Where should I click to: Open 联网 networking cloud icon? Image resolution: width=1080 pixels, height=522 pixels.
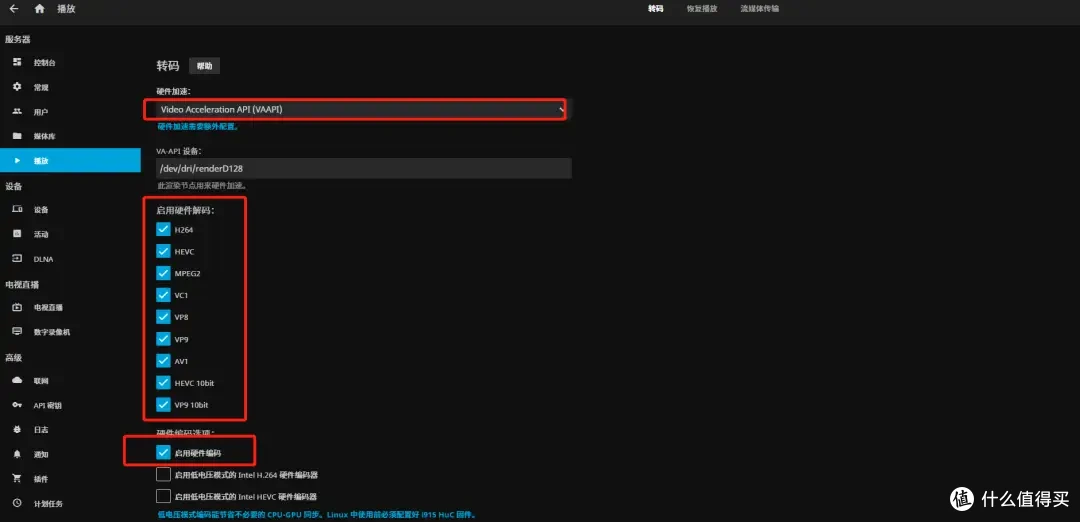[17, 380]
